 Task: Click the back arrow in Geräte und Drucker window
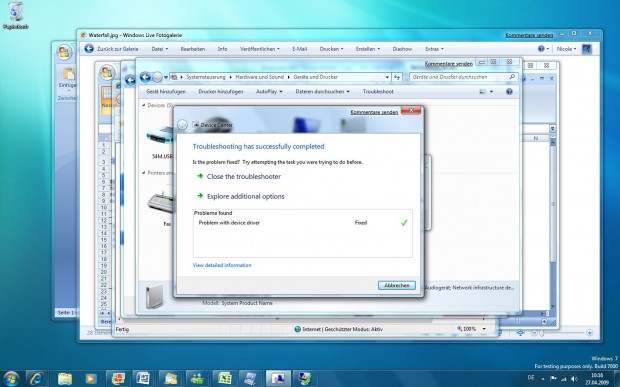(x=145, y=77)
